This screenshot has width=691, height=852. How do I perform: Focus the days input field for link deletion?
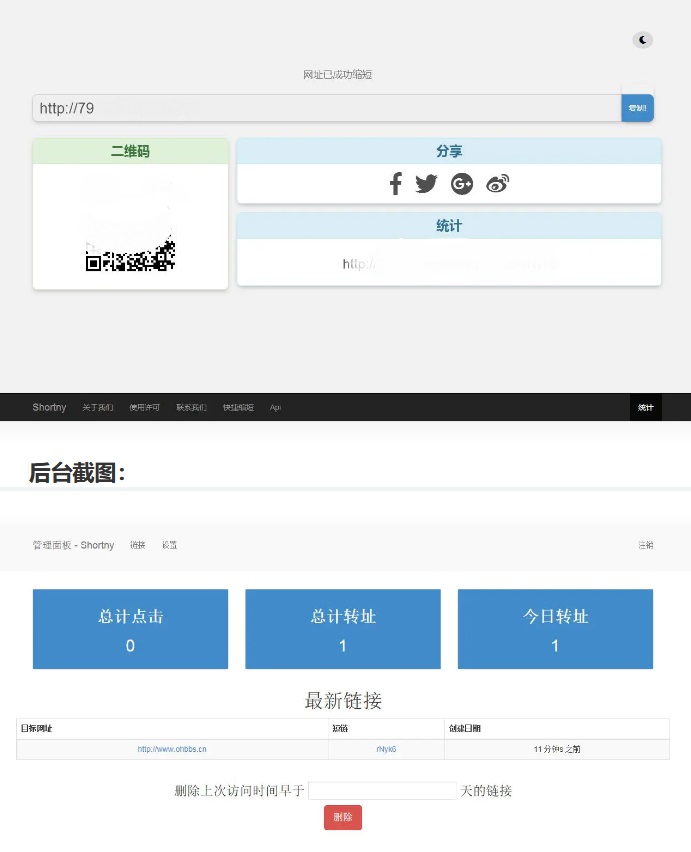pos(382,791)
